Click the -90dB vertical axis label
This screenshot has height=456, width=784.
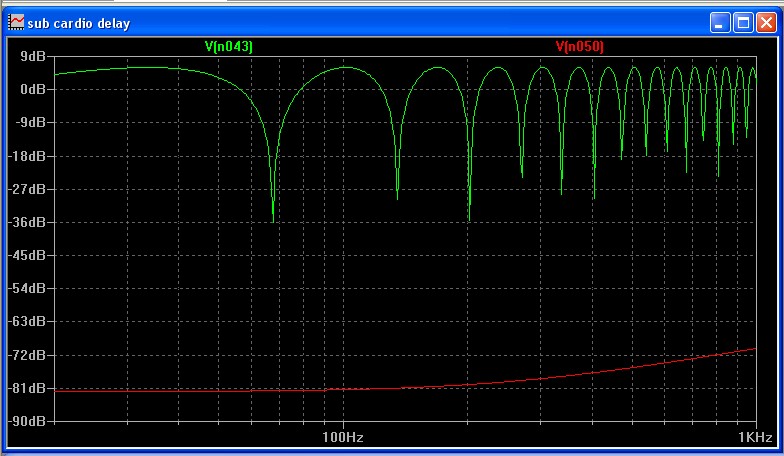(x=27, y=421)
